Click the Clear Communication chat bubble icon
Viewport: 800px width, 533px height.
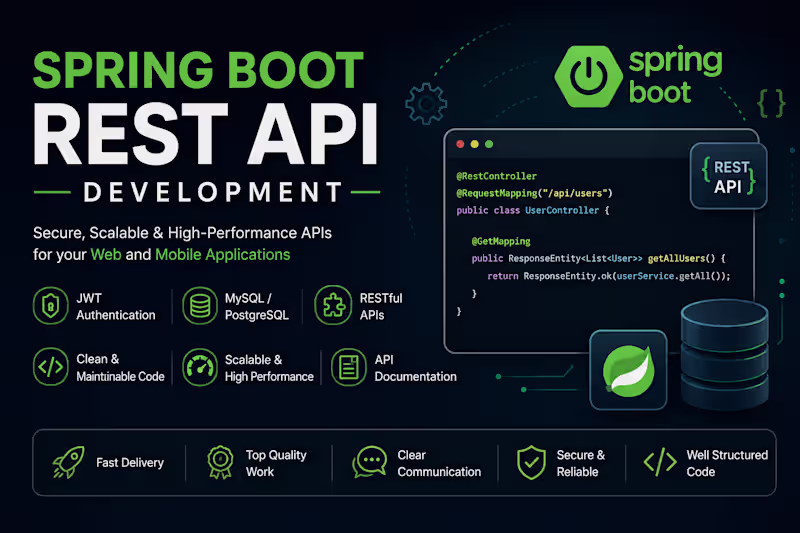coord(369,462)
